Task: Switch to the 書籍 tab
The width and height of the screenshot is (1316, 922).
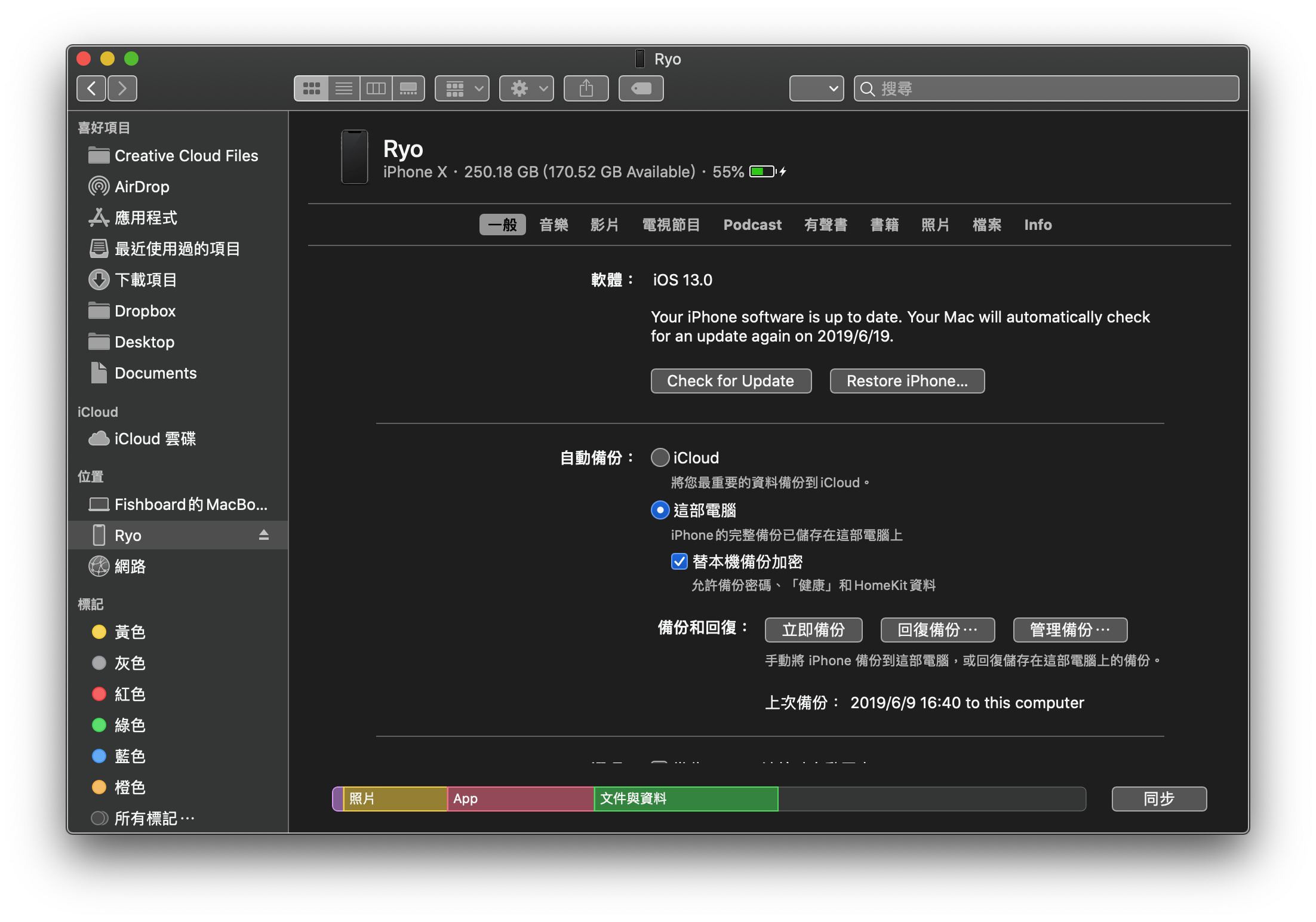Action: (884, 225)
